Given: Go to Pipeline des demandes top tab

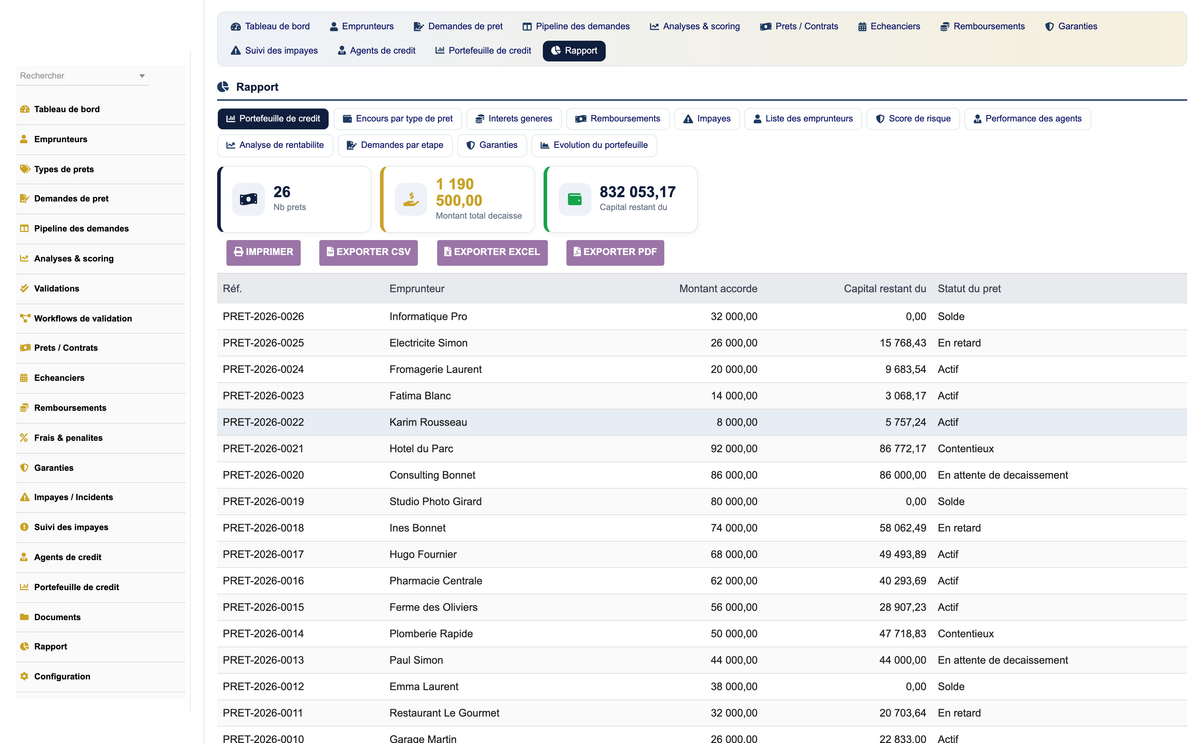Looking at the screenshot, I should click(576, 26).
